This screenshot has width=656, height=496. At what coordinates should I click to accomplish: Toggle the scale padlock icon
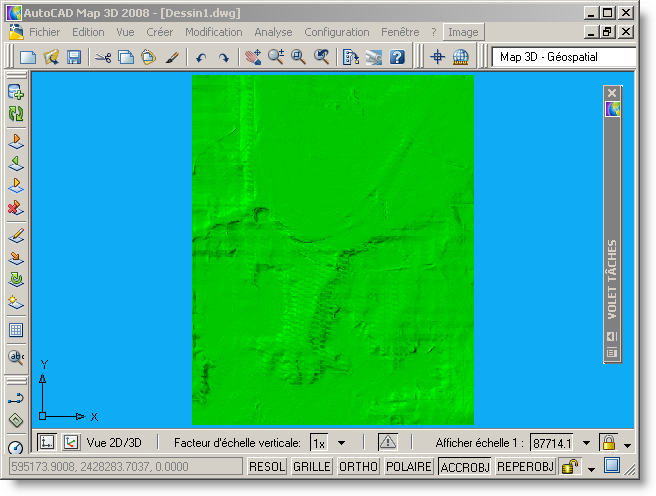pos(609,442)
